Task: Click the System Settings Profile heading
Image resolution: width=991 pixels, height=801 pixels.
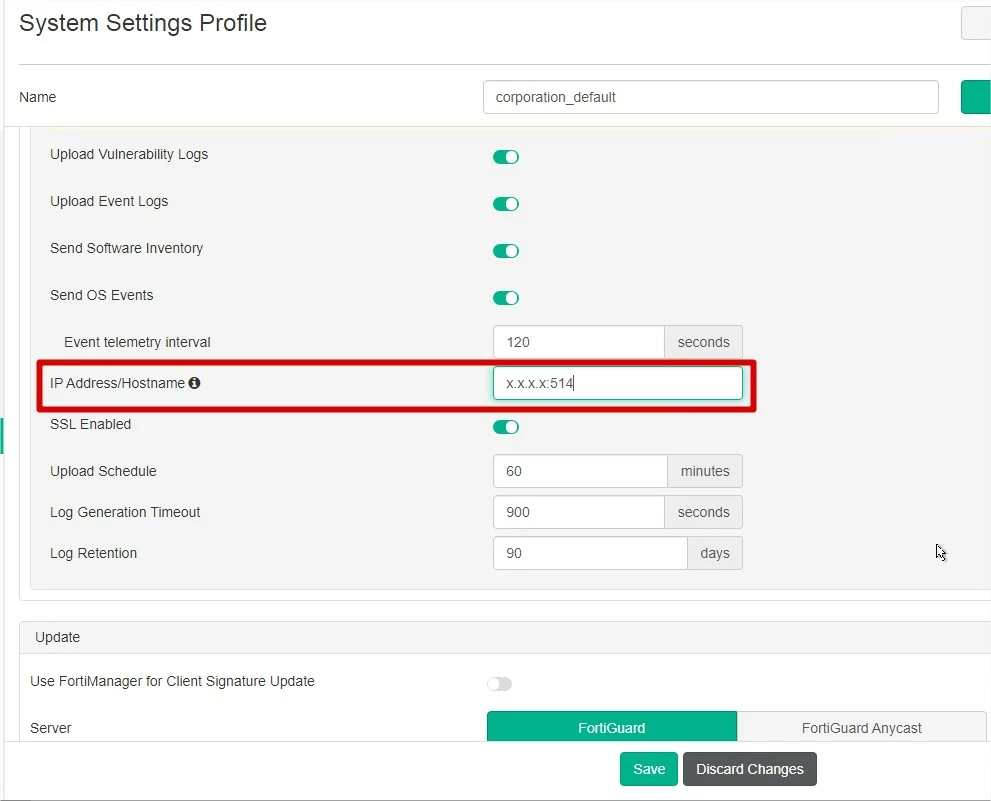Action: click(x=143, y=23)
